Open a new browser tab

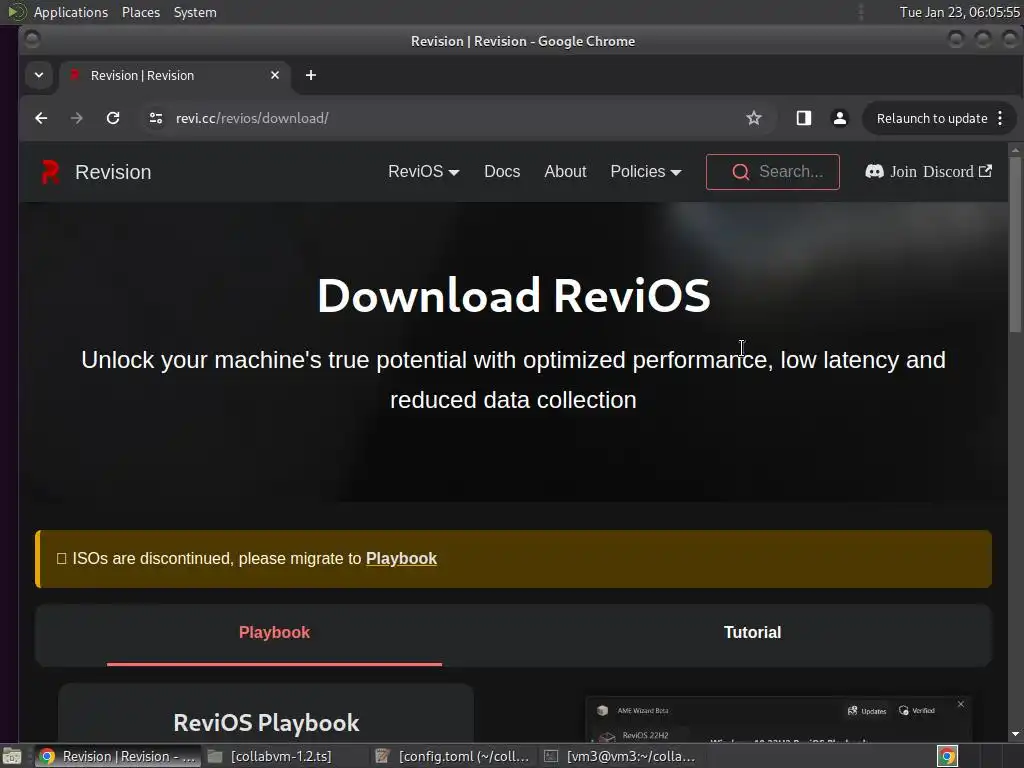pos(311,75)
